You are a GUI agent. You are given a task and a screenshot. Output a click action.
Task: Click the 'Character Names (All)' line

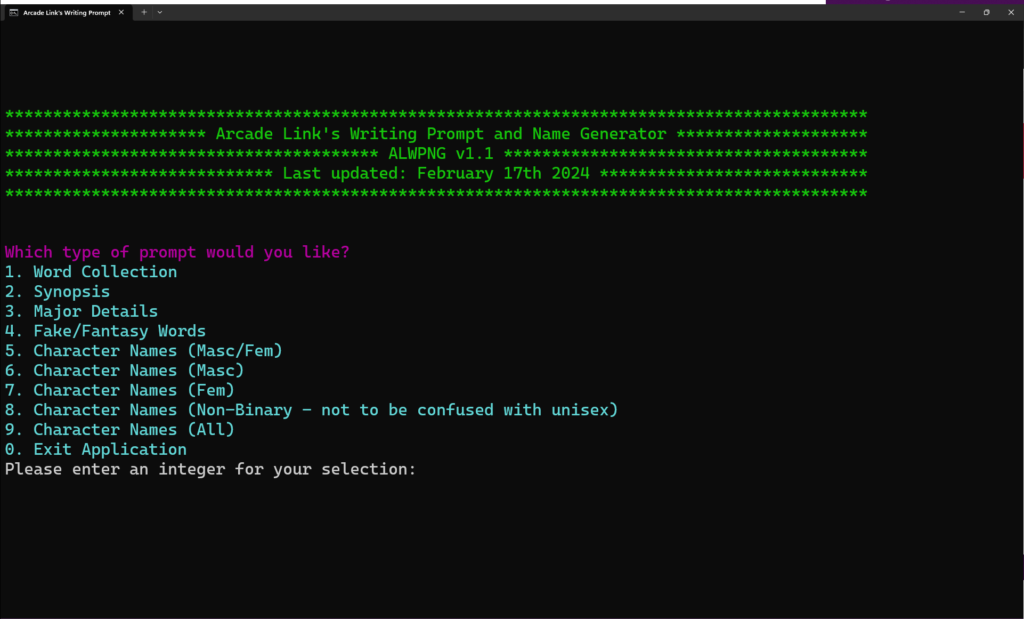click(120, 430)
